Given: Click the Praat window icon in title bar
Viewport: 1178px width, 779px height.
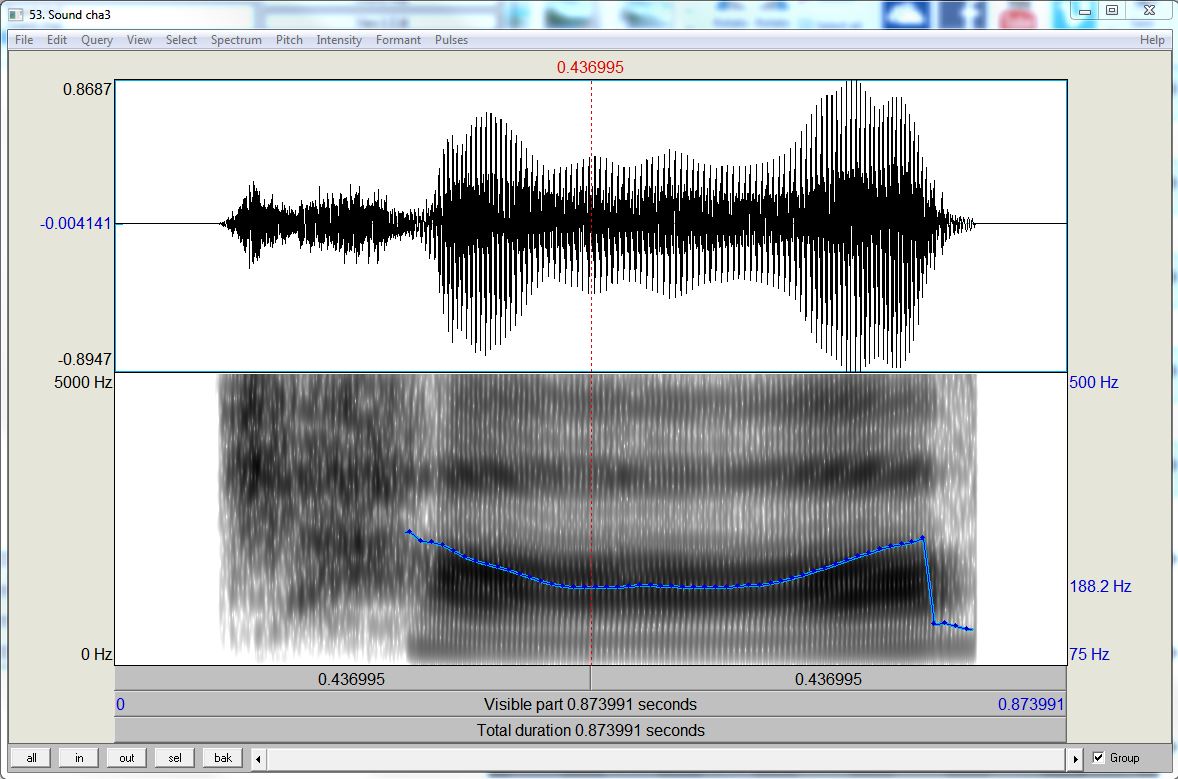Looking at the screenshot, I should click(16, 14).
